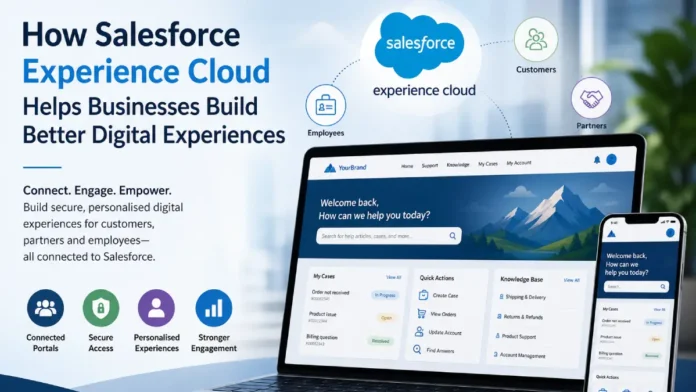This screenshot has height=392, width=696.
Task: Open Knowledge in laptop navigation
Action: pos(458,165)
